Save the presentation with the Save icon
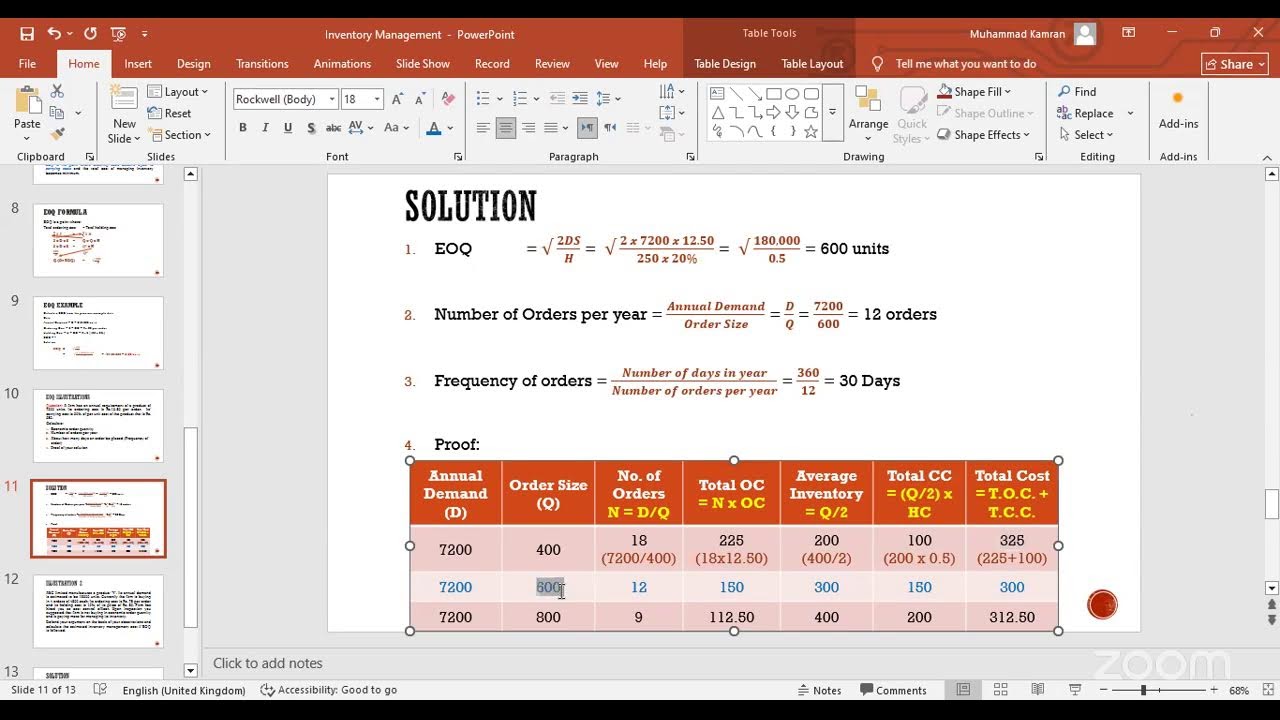This screenshot has width=1280, height=720. [x=27, y=34]
